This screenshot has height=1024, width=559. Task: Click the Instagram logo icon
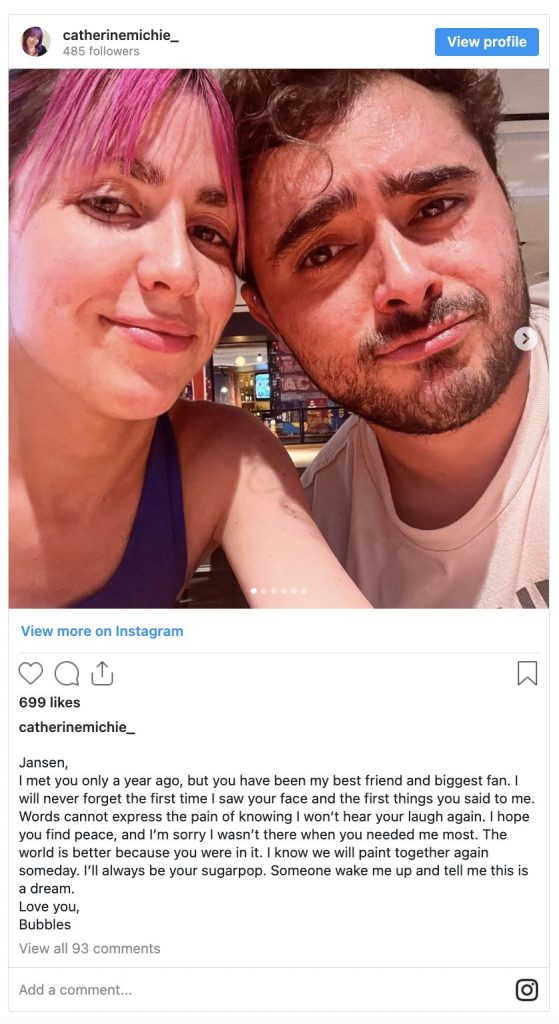(x=527, y=989)
